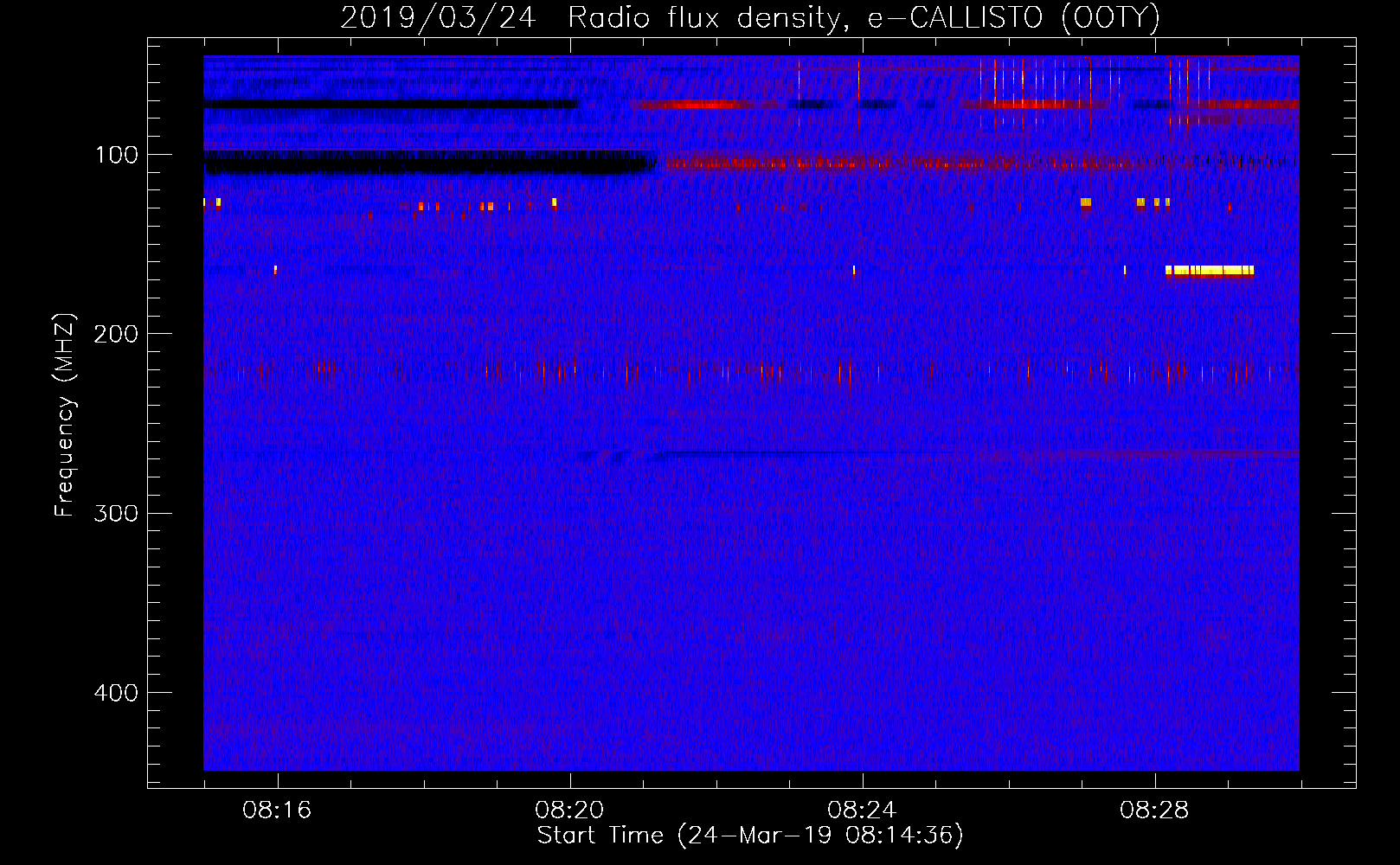The height and width of the screenshot is (865, 1400).
Task: Click the Start Time axis label
Action: tap(750, 836)
